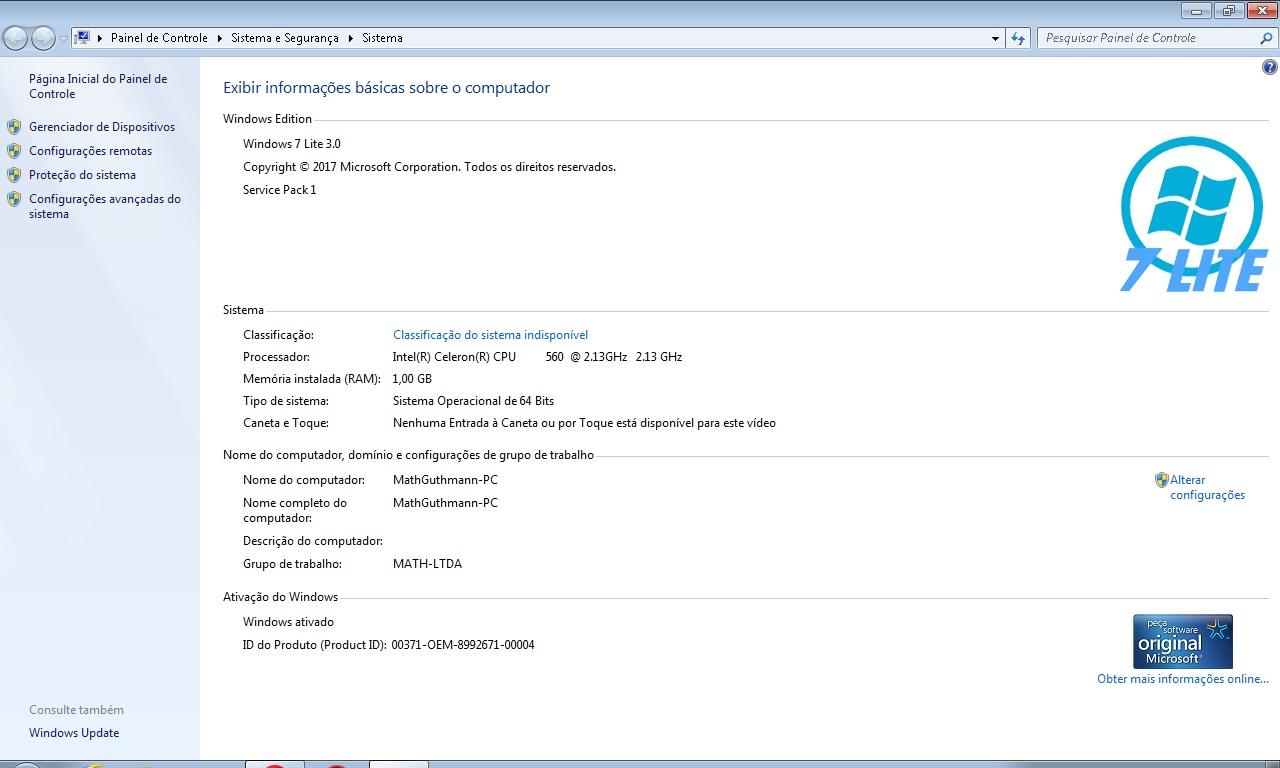
Task: Go to Página Inicial do Painel de Controle
Action: (98, 86)
